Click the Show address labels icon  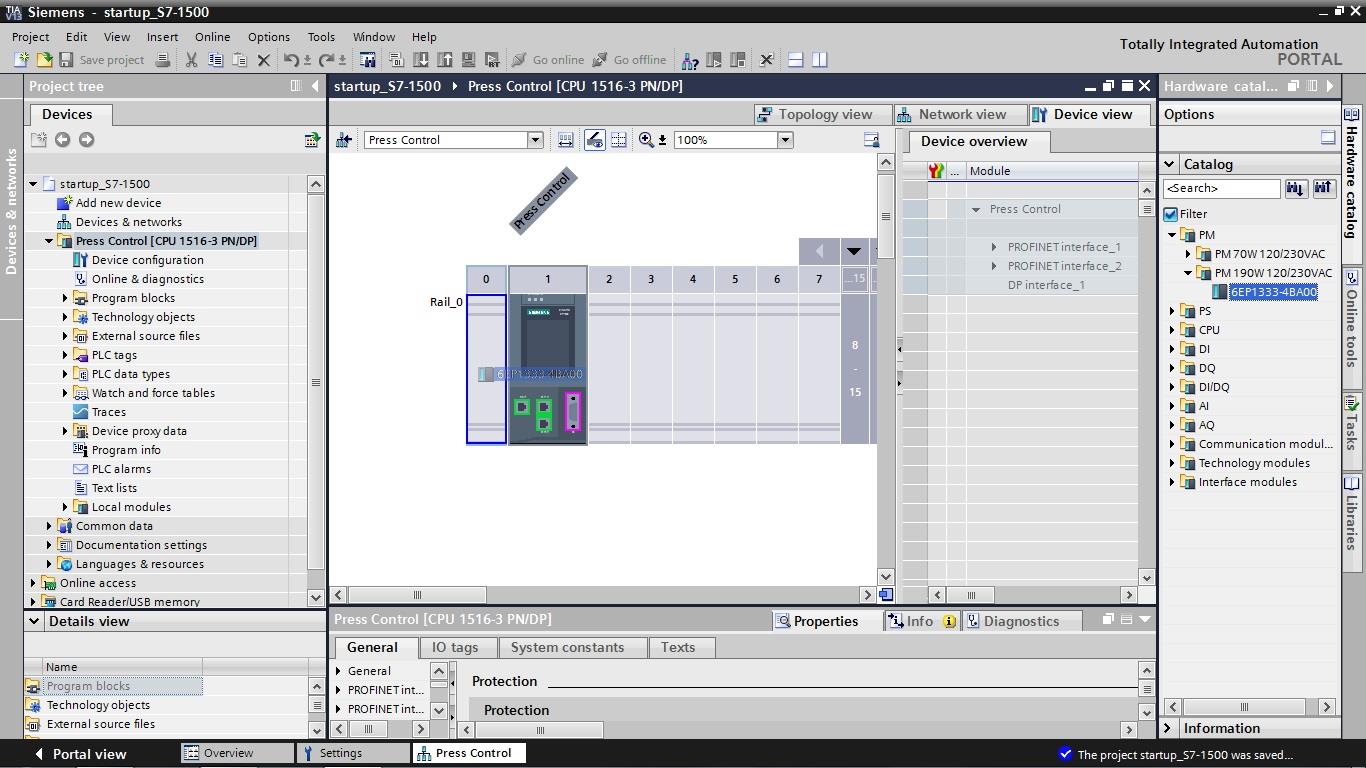coord(566,140)
